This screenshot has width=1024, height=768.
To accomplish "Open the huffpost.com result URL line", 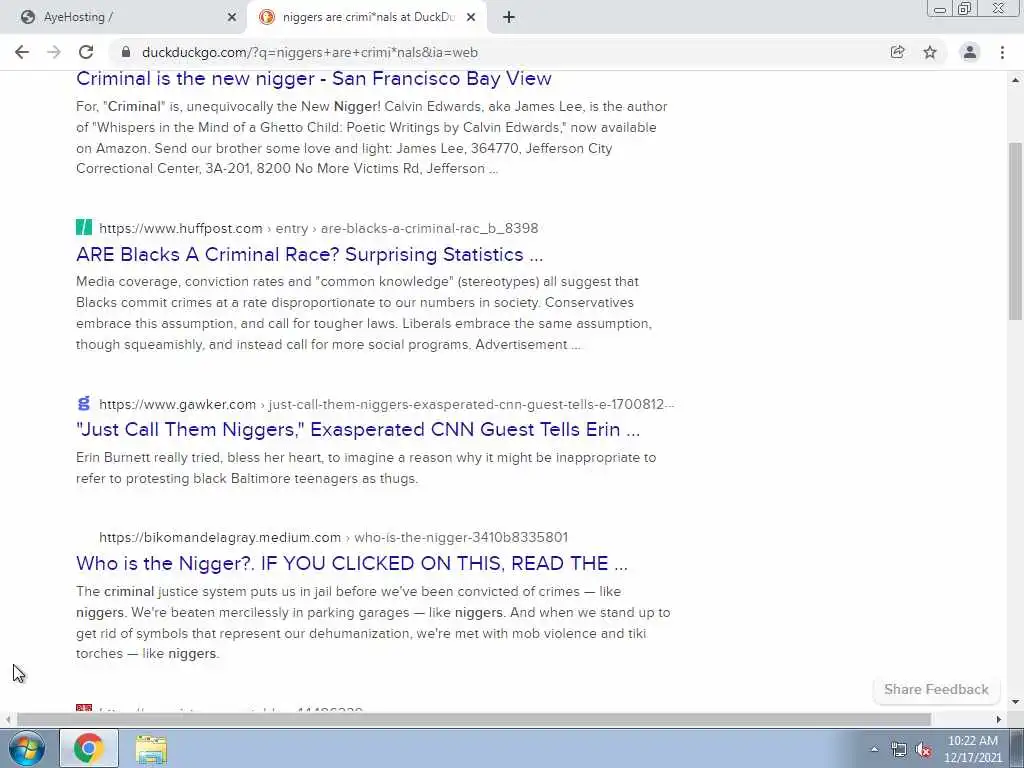I will pos(319,228).
